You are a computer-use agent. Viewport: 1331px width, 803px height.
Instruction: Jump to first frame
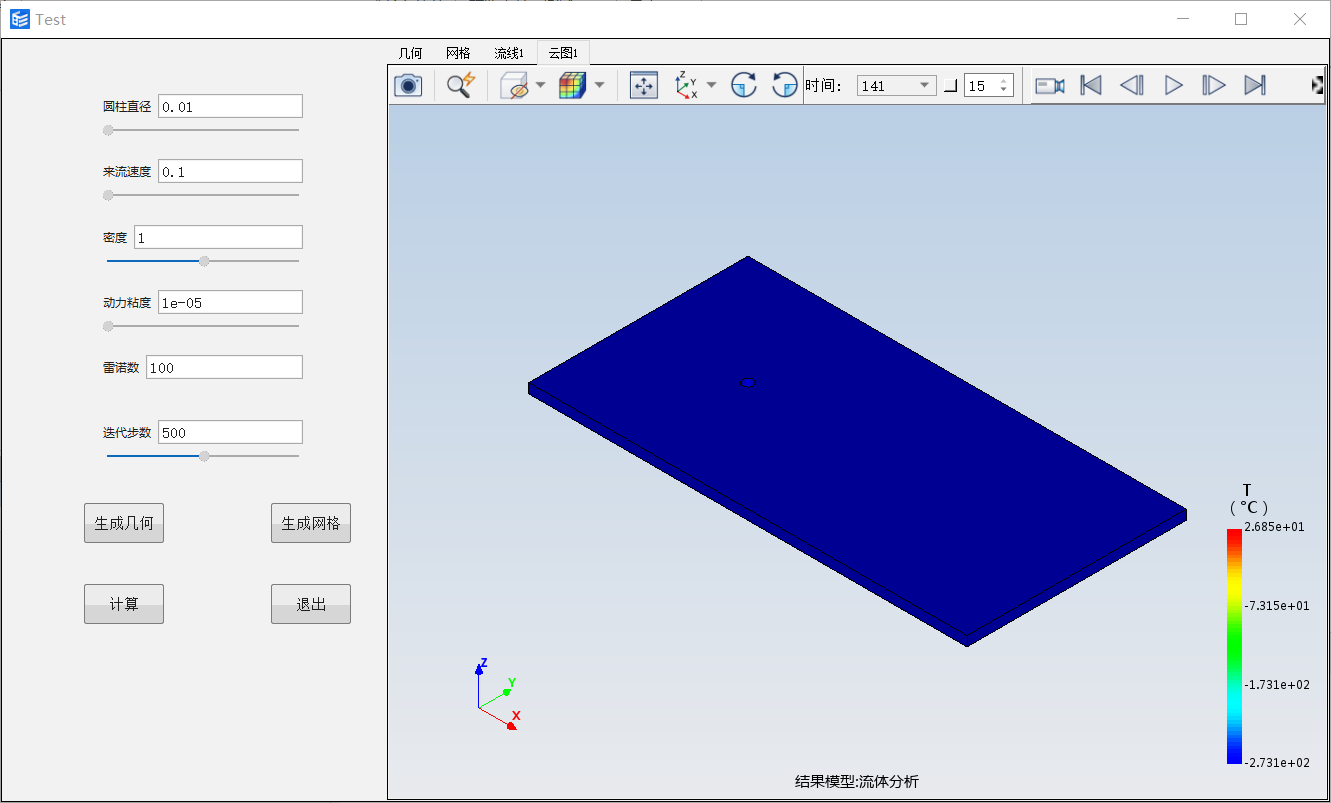point(1091,86)
